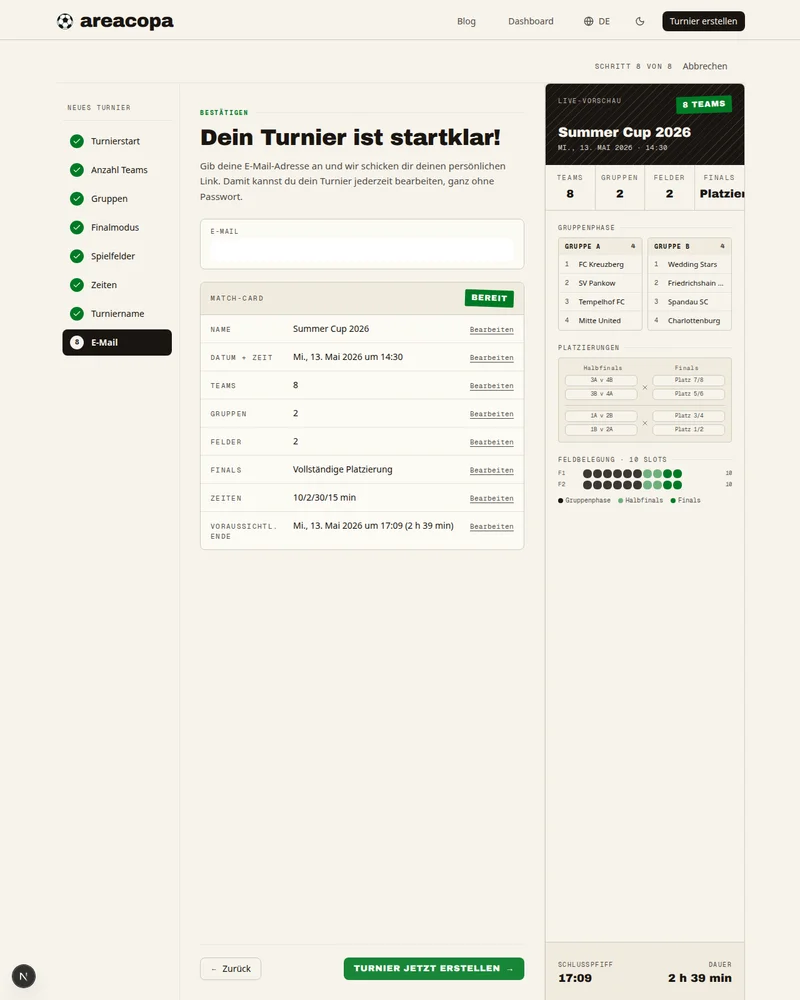Screen dimensions: 800x1000
Task: Focus the E-Mail input field
Action: coord(362,250)
